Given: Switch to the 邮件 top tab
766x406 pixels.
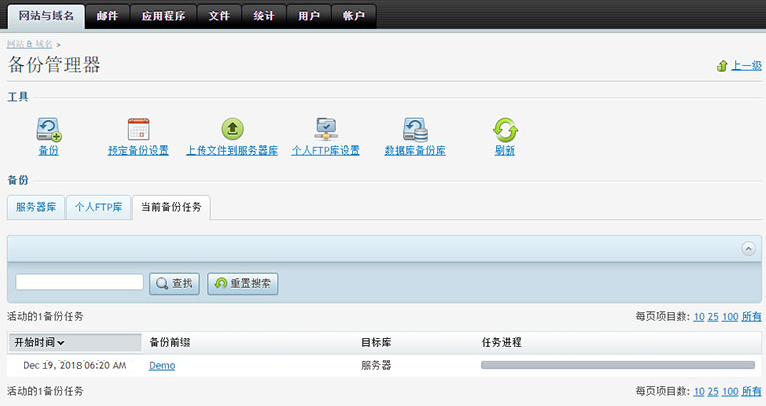Looking at the screenshot, I should pos(107,16).
